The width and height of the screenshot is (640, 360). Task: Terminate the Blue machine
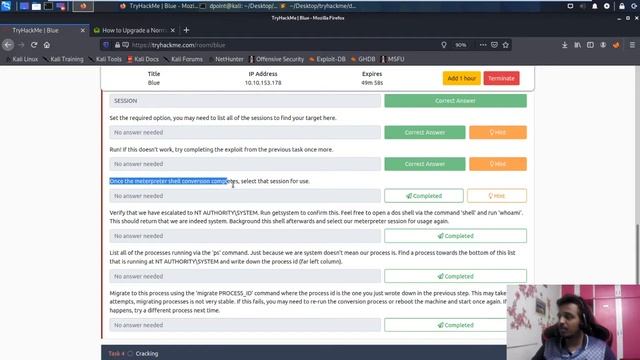coord(501,78)
